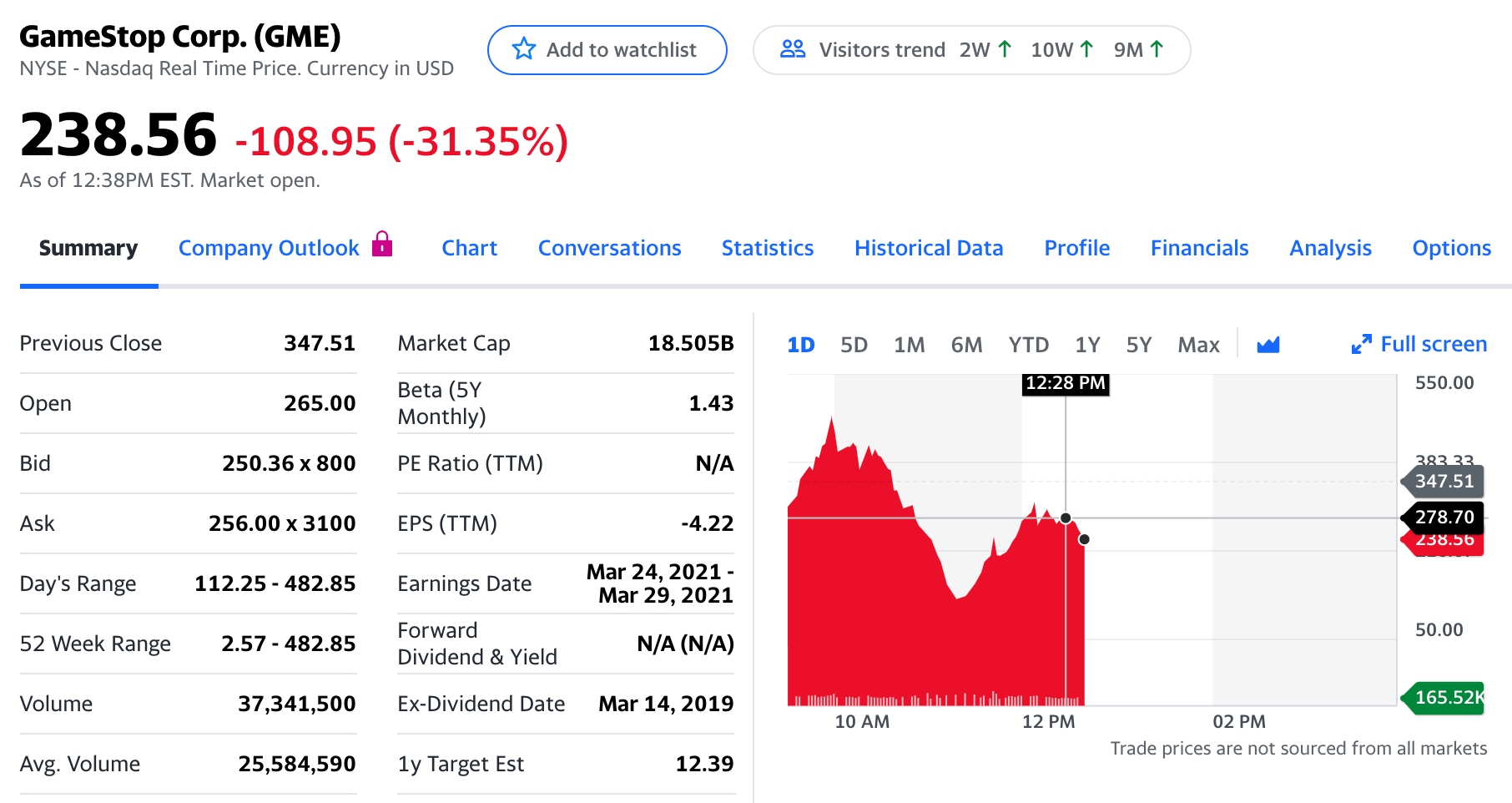Open chart in Full screen

[1433, 345]
